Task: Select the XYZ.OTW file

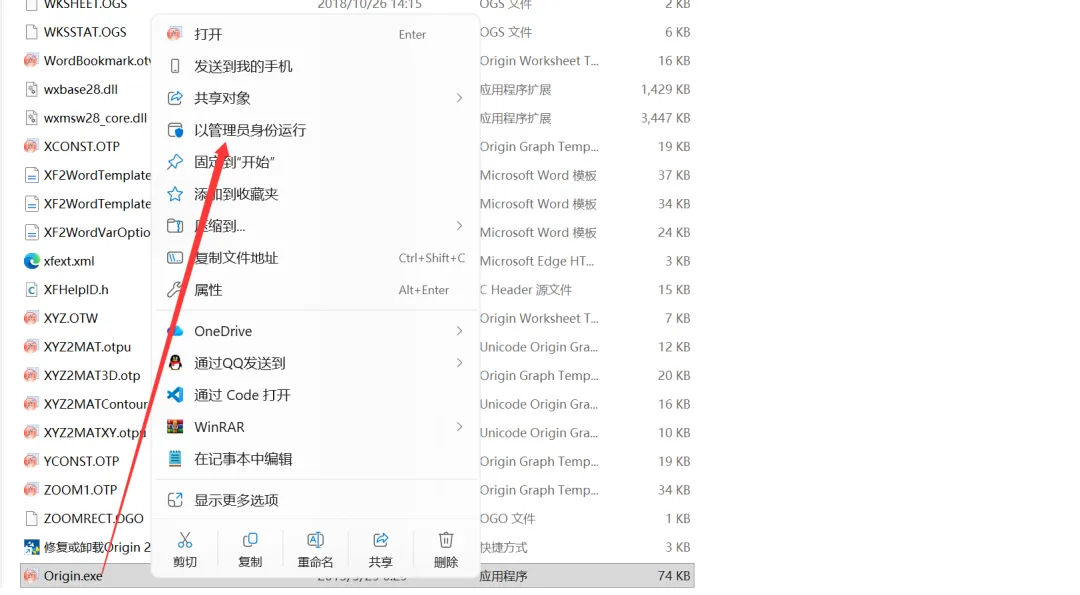Action: pos(71,319)
